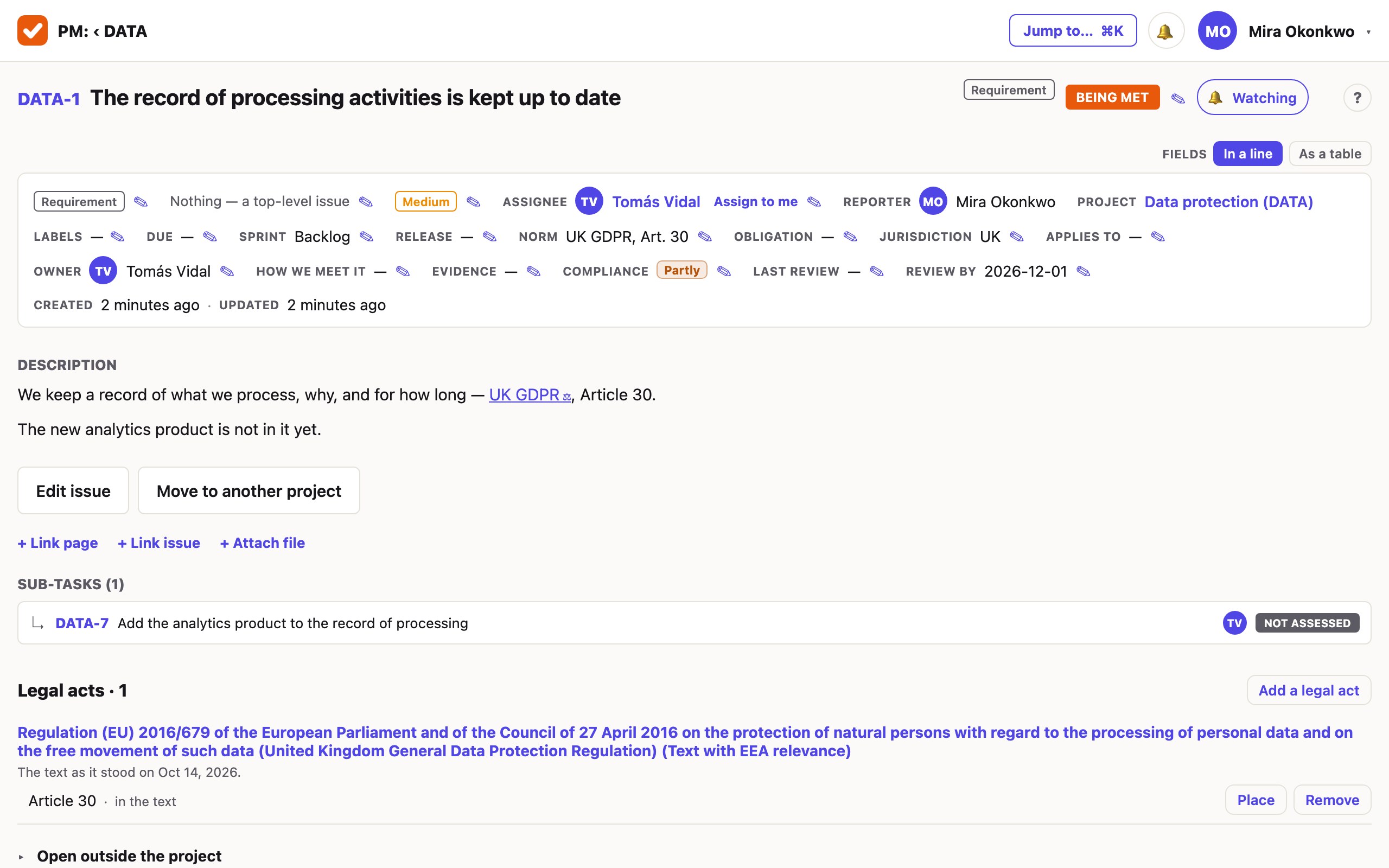Toggle the Watching button

[x=1252, y=98]
